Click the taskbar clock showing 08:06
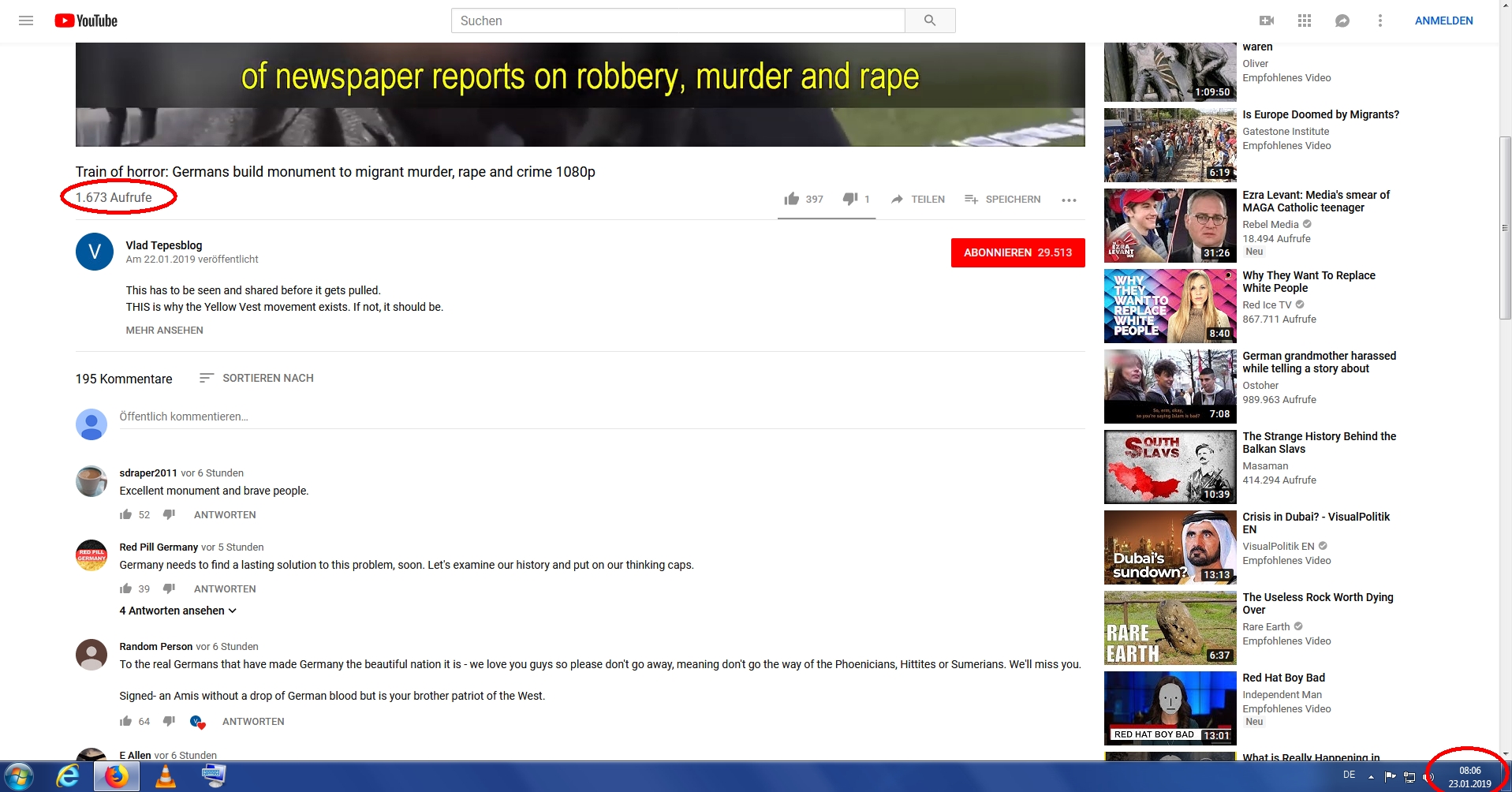Screen dimensions: 1512x792 click(1469, 777)
